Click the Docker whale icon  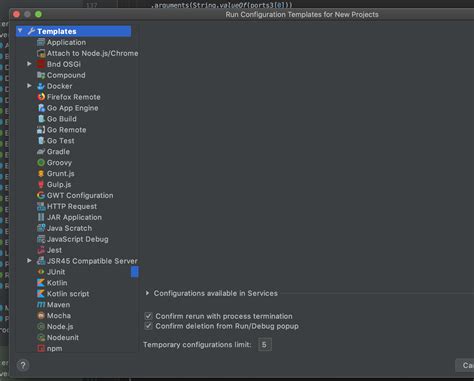(41, 86)
